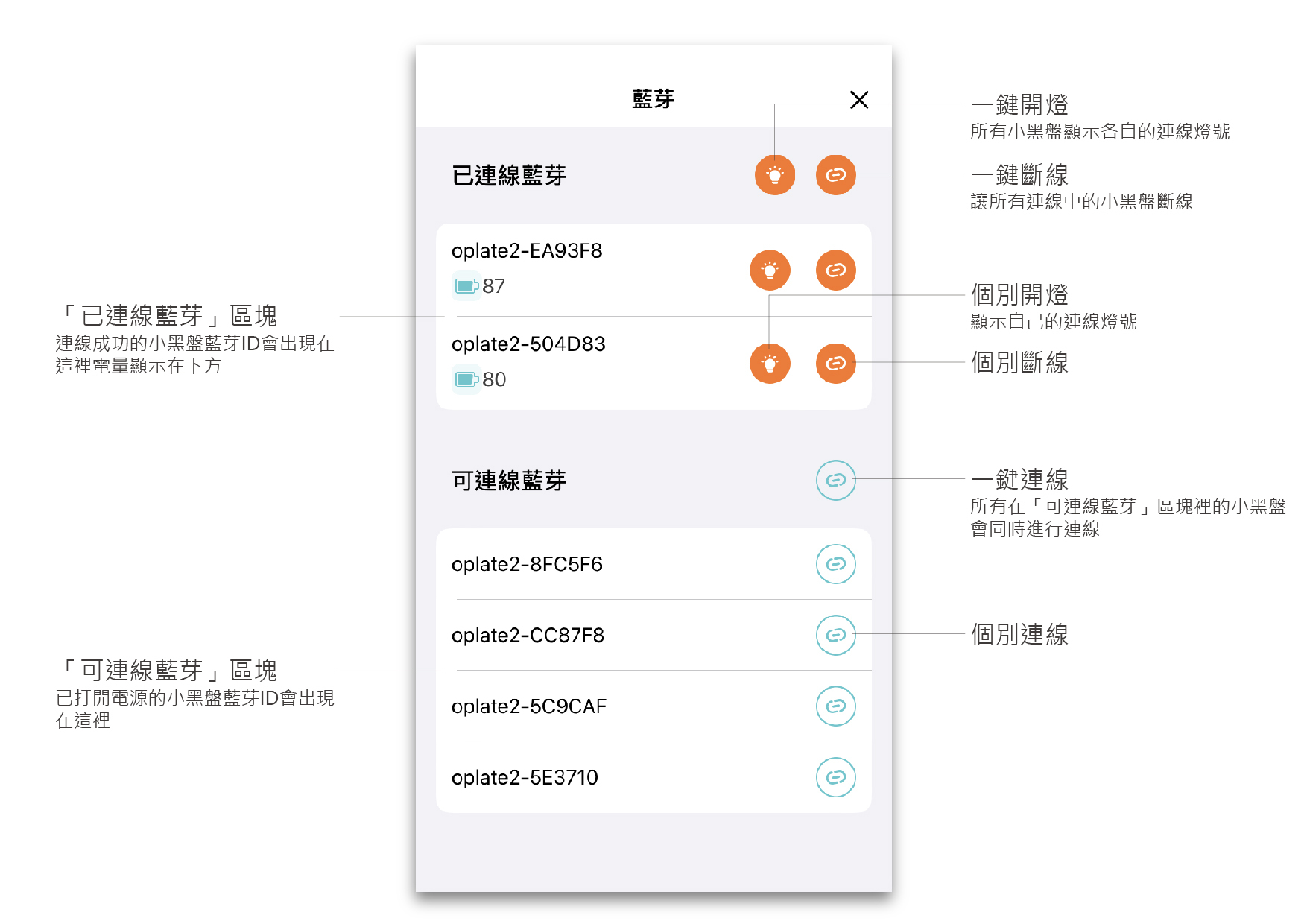Turn on lights for all connected devices
1307x924 pixels.
(775, 175)
